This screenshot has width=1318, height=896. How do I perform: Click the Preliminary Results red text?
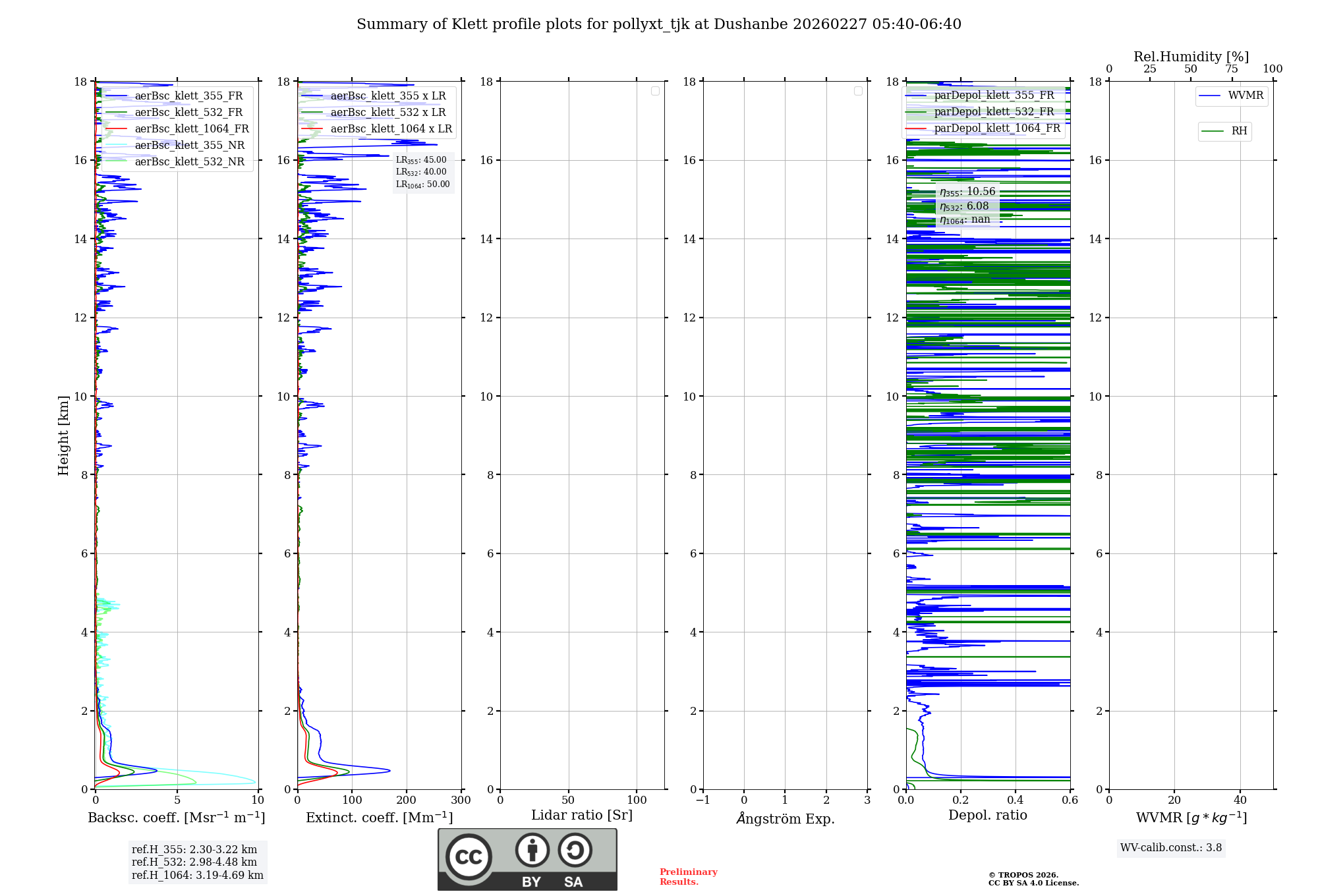pyautogui.click(x=688, y=877)
